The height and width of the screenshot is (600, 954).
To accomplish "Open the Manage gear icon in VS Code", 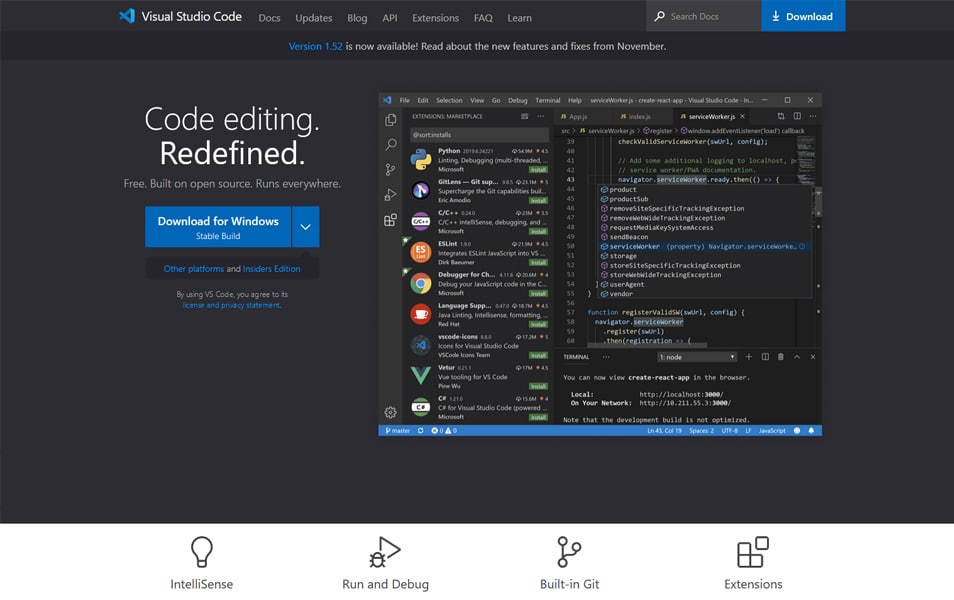I will pyautogui.click(x=389, y=410).
